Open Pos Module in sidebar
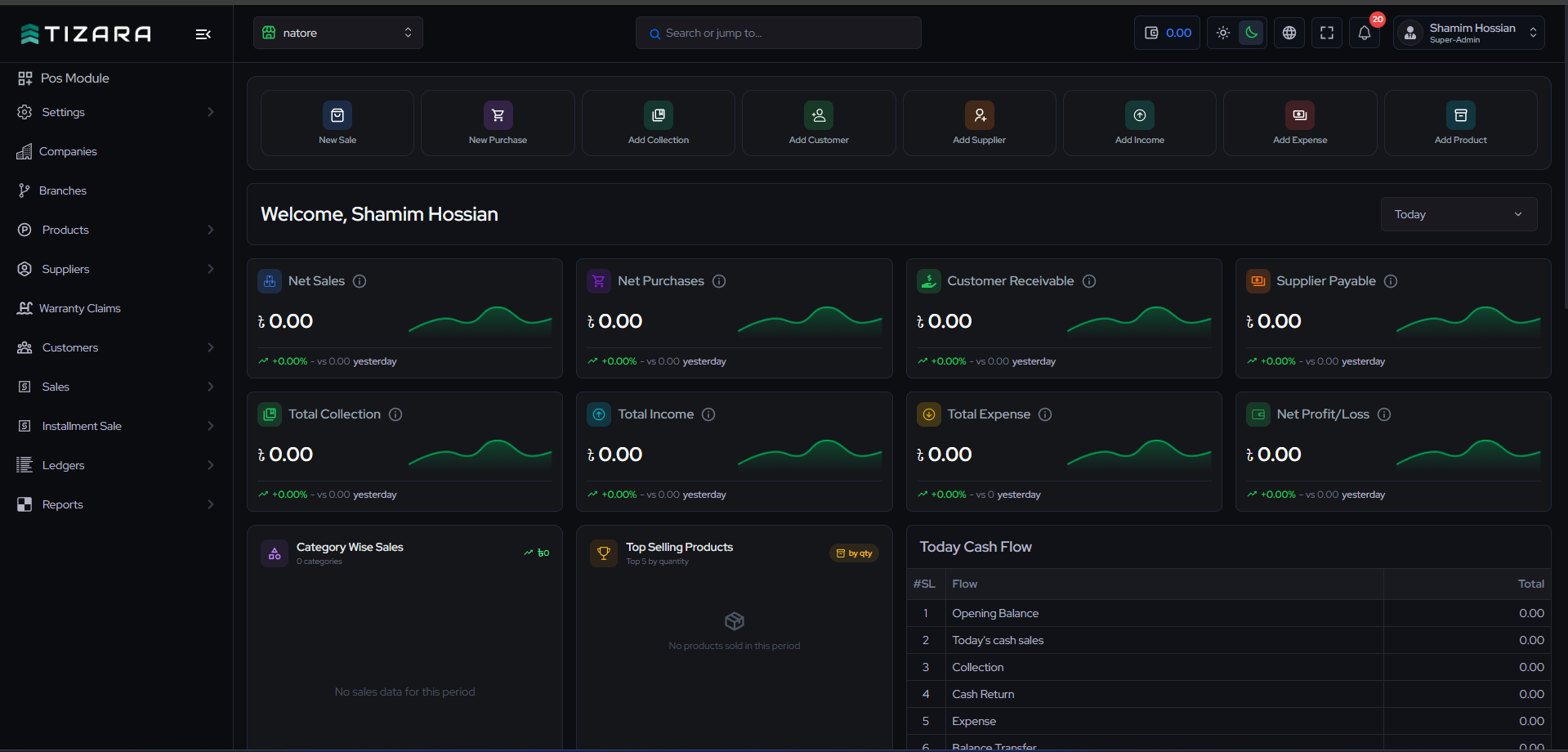1568x752 pixels. tap(64, 78)
